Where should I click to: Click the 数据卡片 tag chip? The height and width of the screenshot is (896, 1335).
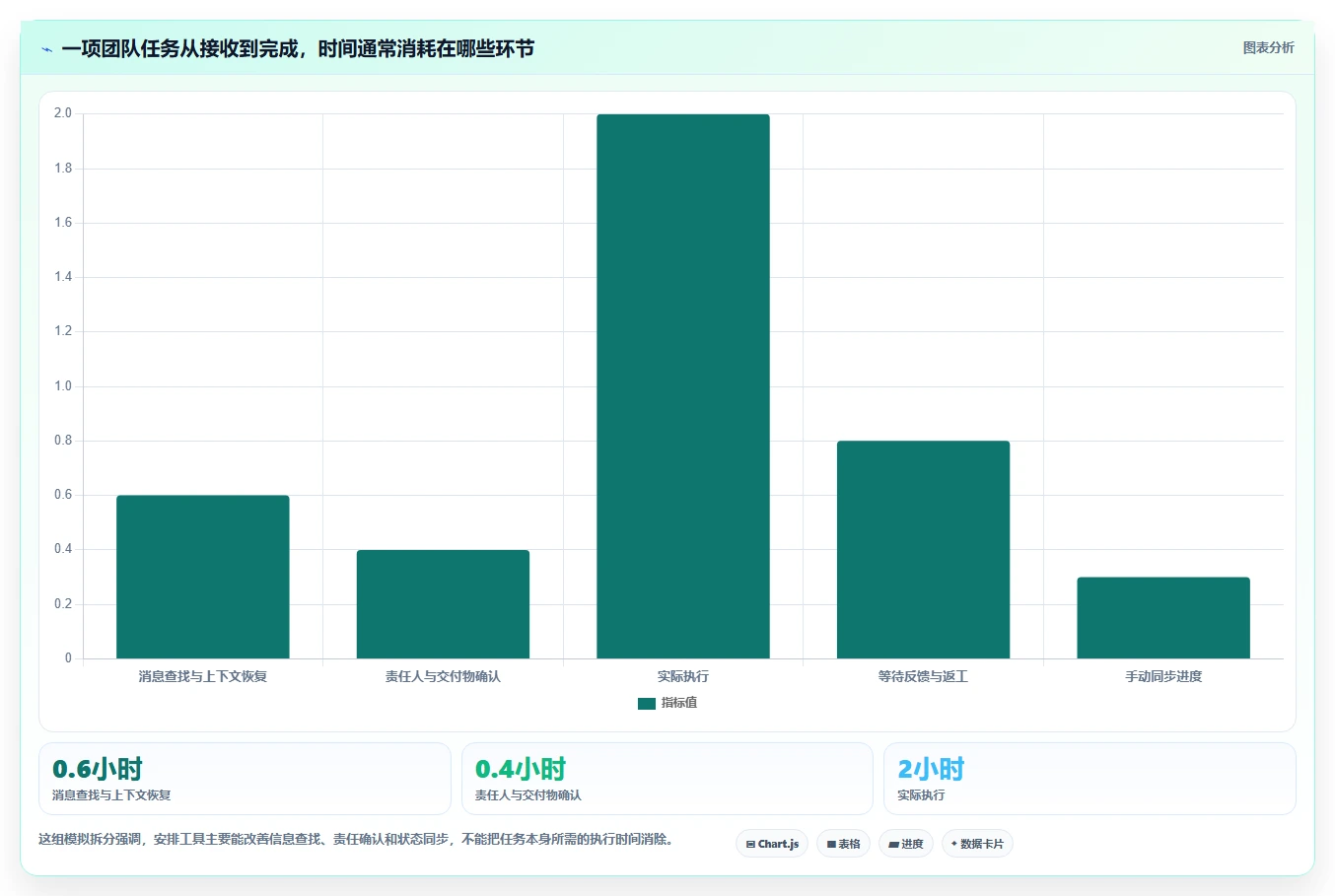click(x=977, y=844)
